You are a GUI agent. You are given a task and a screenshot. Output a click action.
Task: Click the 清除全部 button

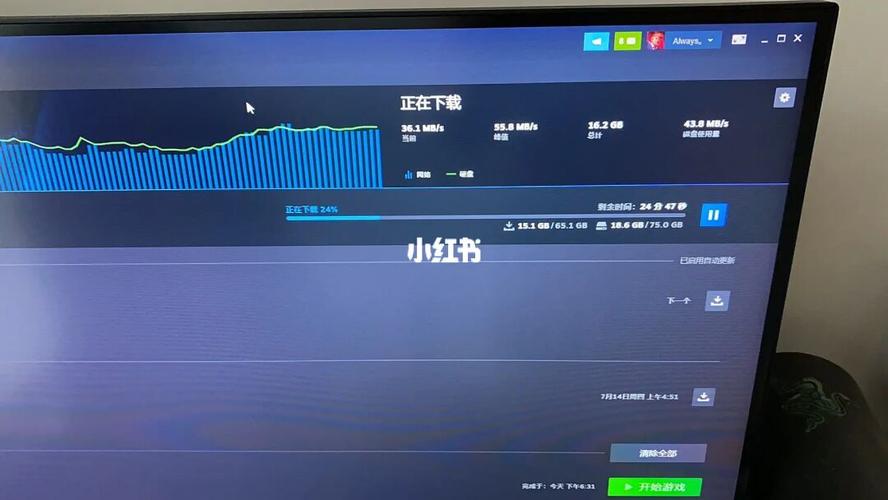[658, 453]
